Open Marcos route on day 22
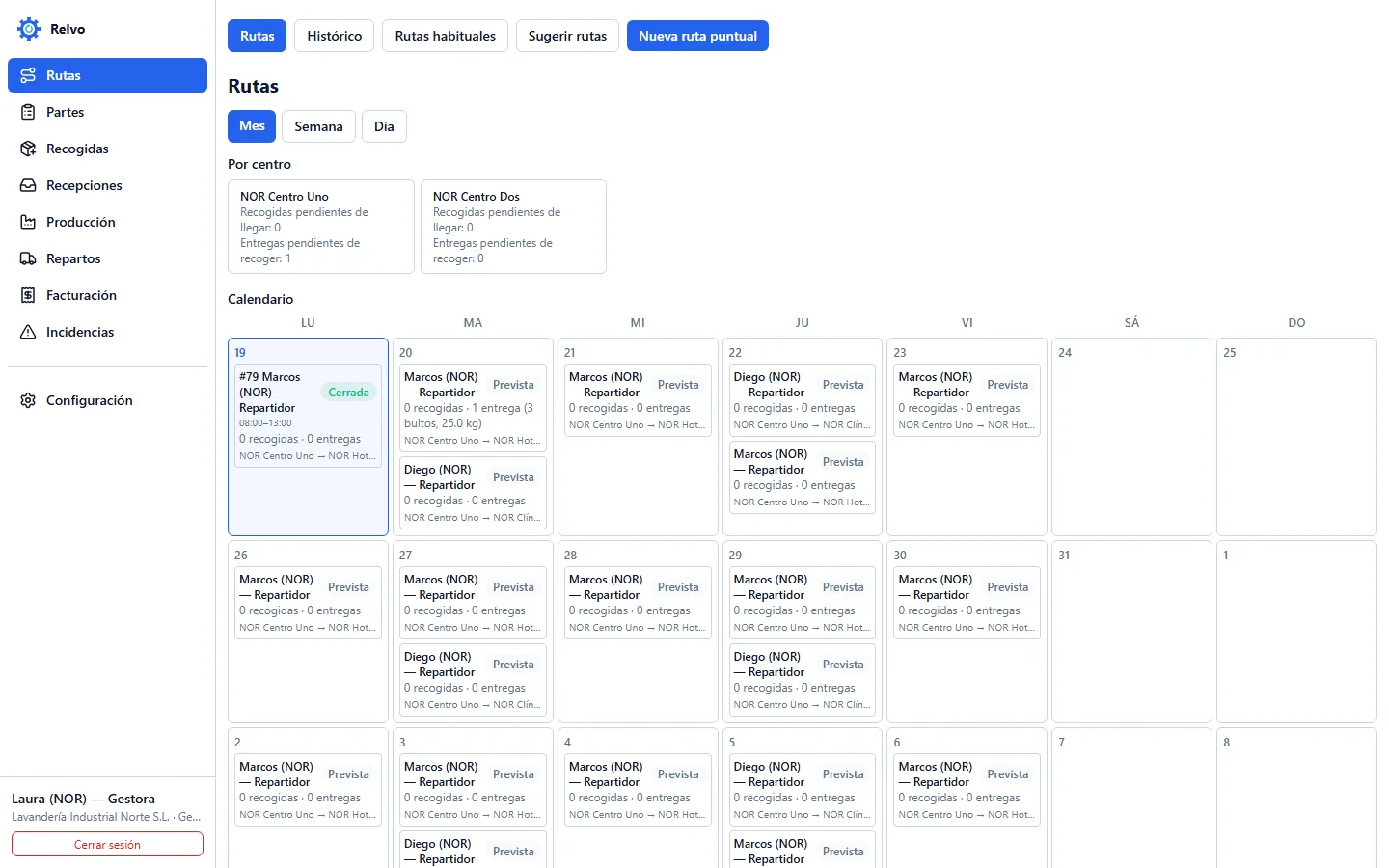The width and height of the screenshot is (1389, 868). pos(803,477)
